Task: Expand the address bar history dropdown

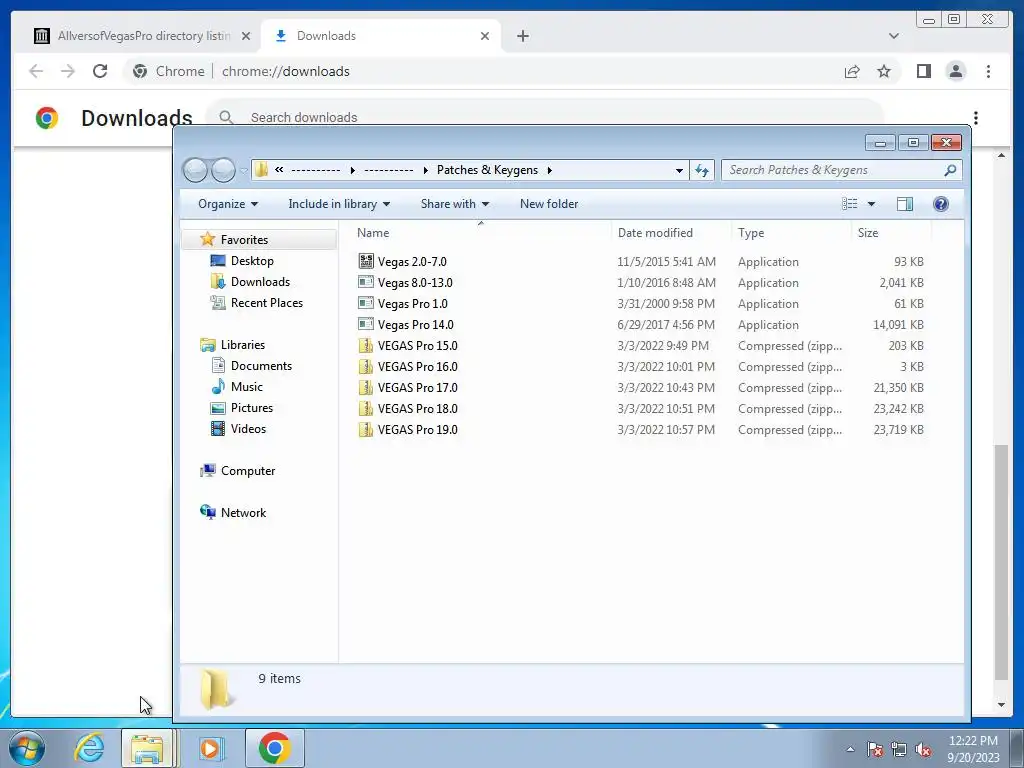Action: (x=679, y=170)
